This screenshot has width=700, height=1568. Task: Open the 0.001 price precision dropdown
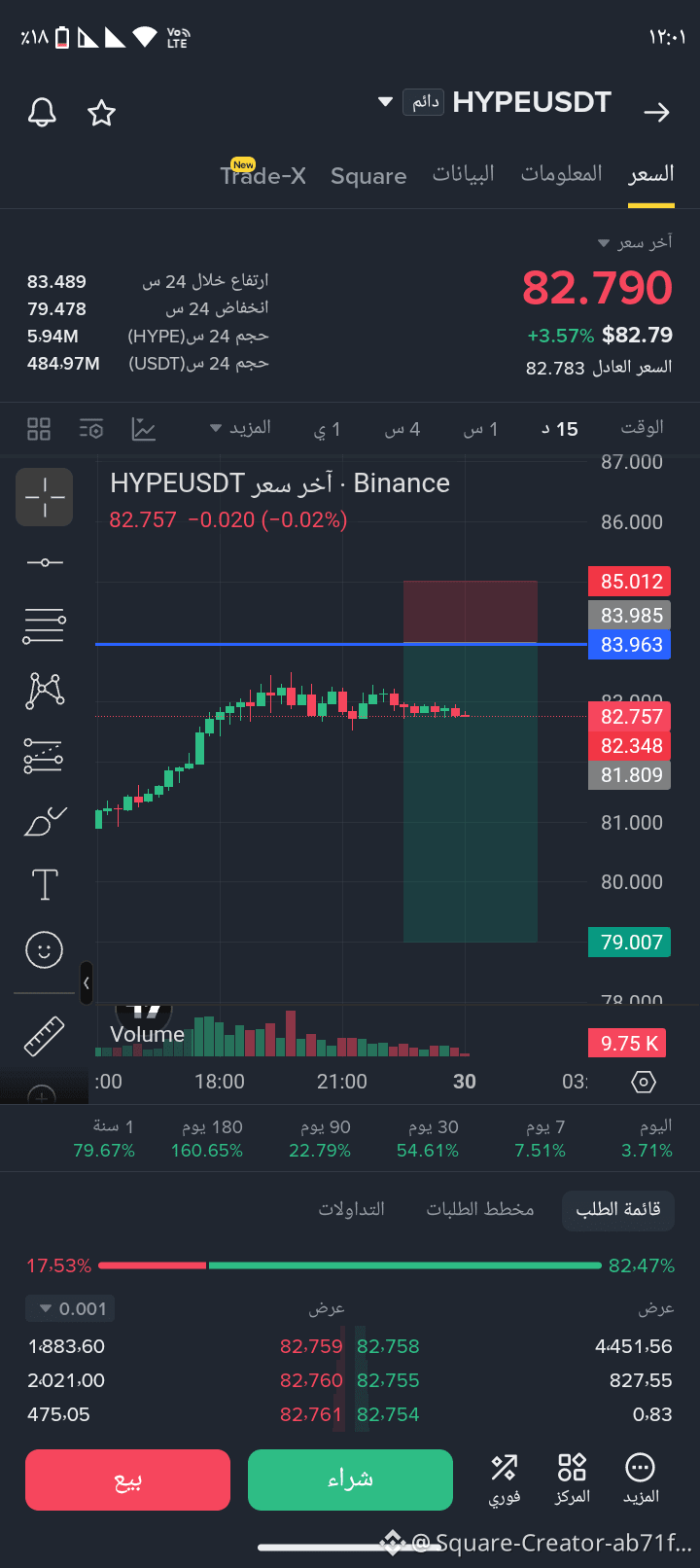[x=70, y=1308]
